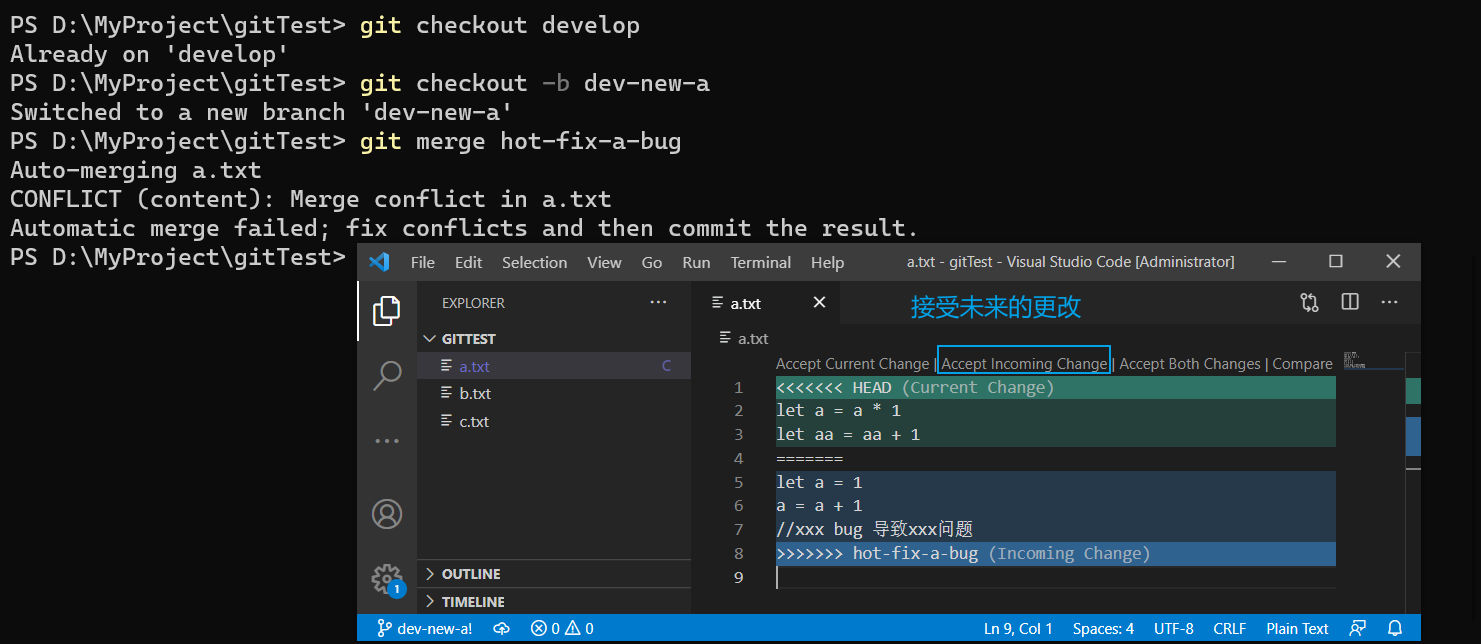Open the Selection menu

(534, 262)
